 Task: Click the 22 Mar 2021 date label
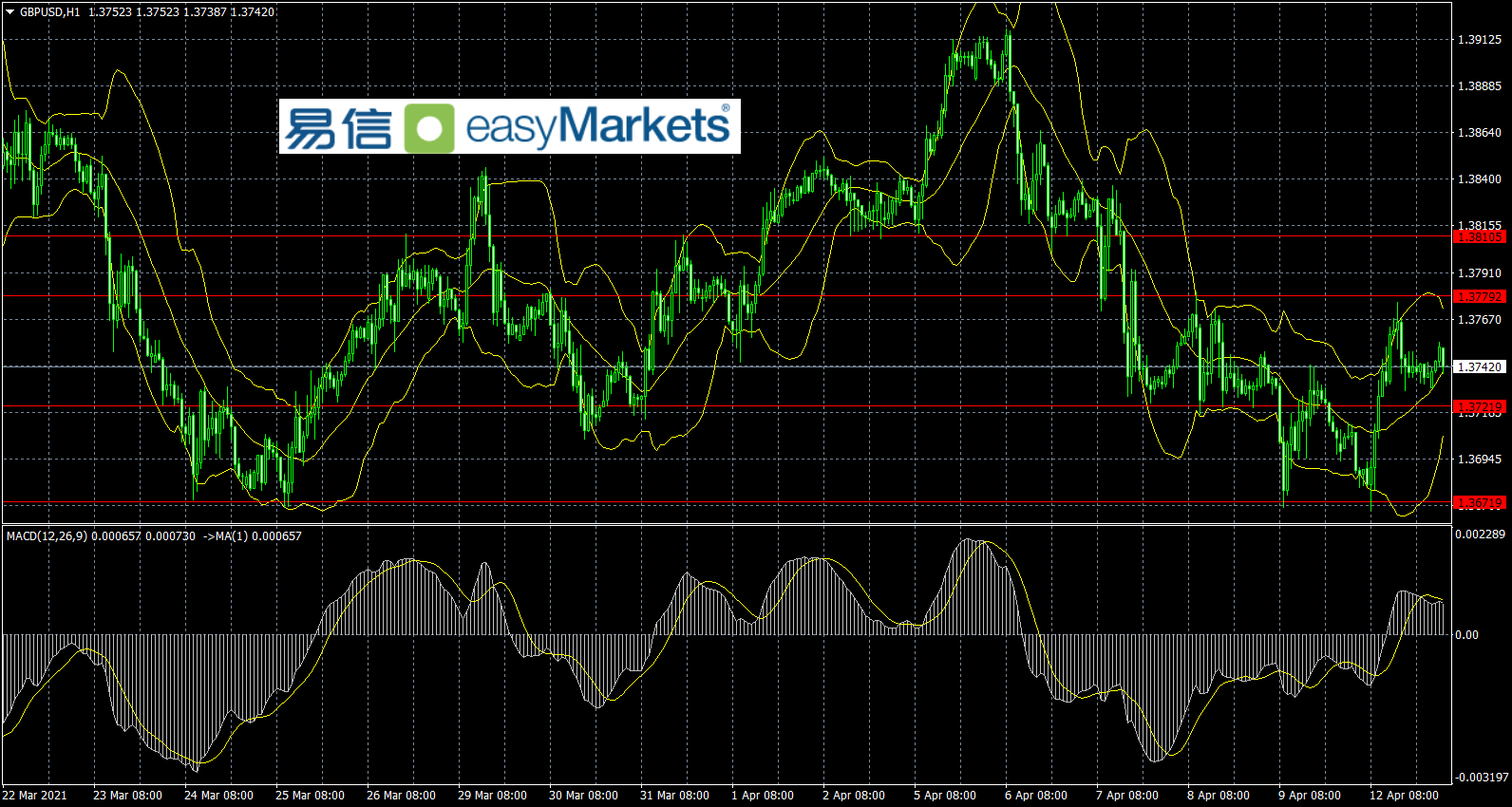coord(35,796)
